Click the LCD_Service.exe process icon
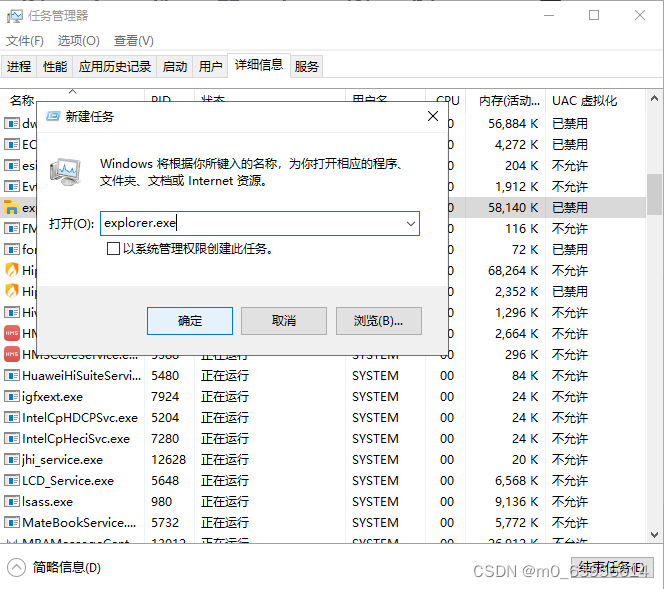The height and width of the screenshot is (589, 664). 12,480
